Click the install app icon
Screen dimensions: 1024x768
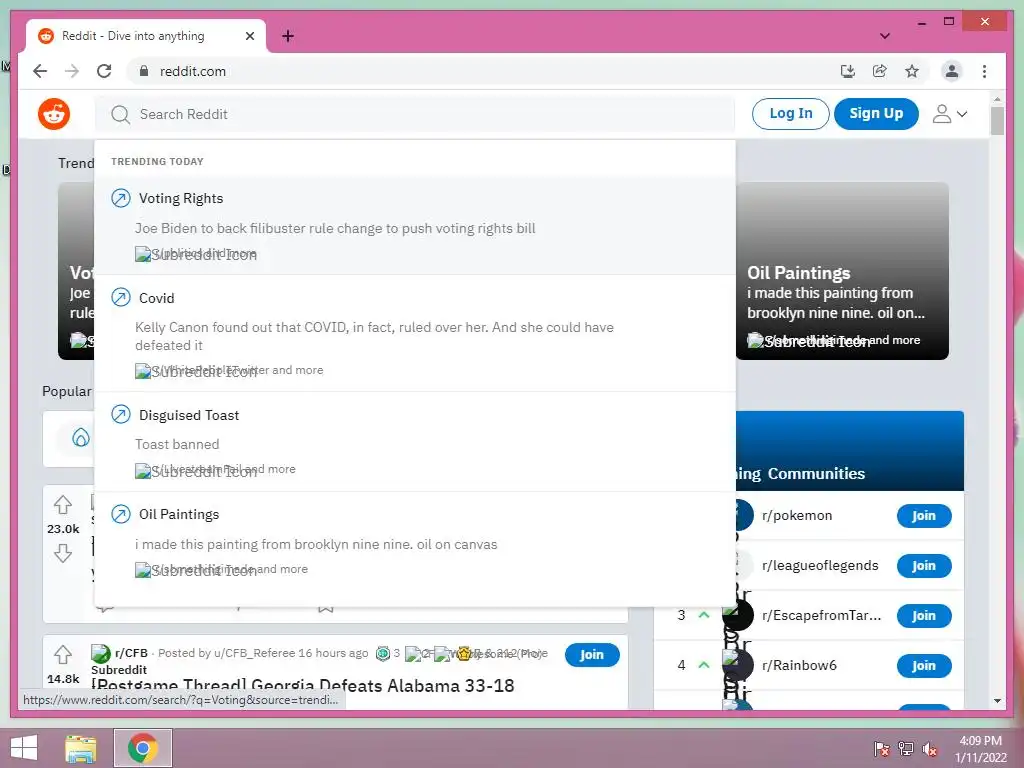coord(848,71)
